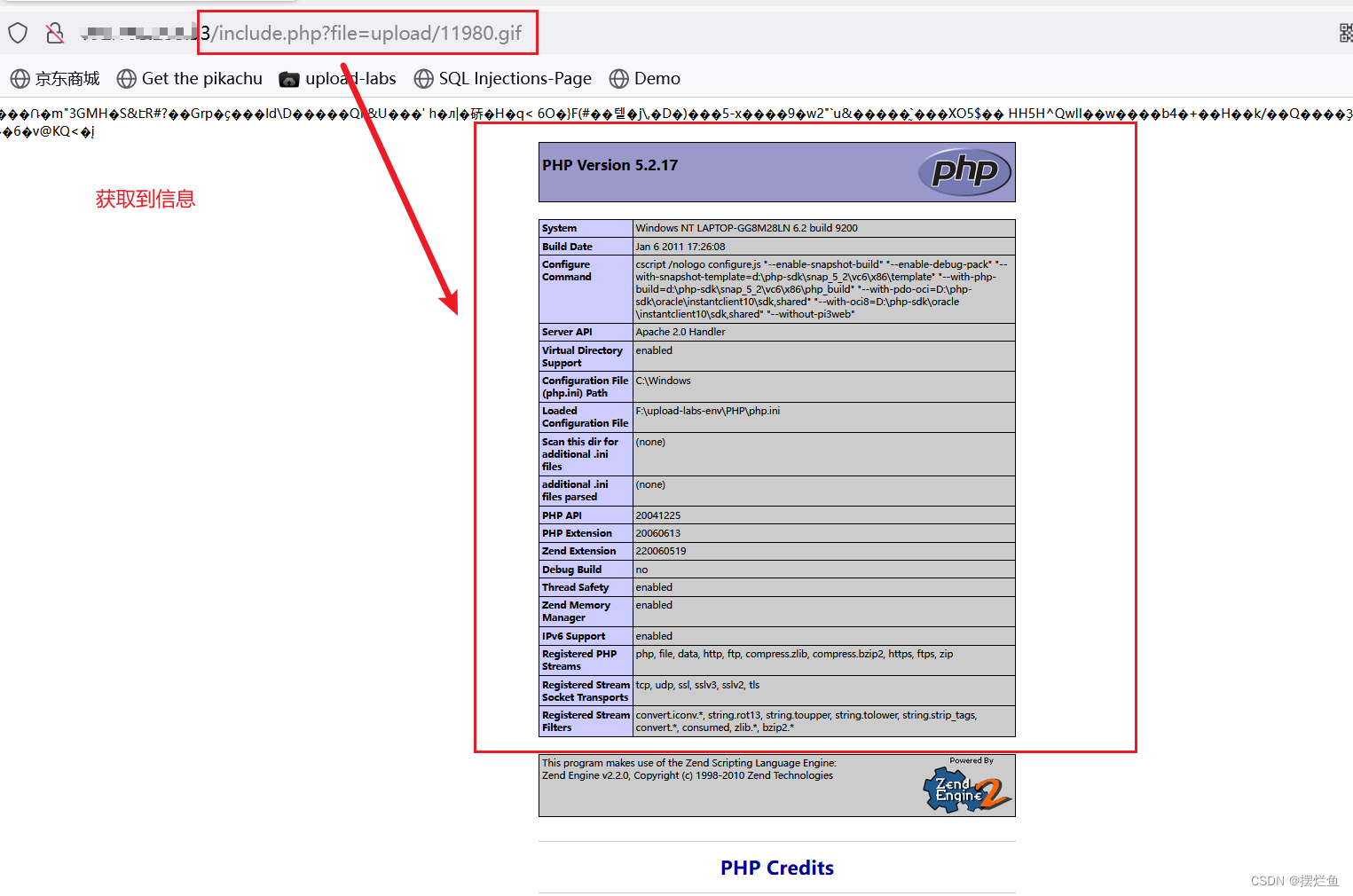
Task: Click the globe icon beside Get the pikachu
Action: 127,79
